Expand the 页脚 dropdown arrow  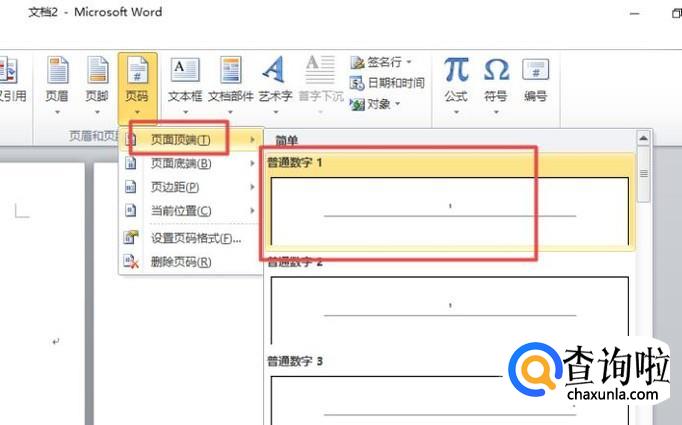pyautogui.click(x=97, y=112)
